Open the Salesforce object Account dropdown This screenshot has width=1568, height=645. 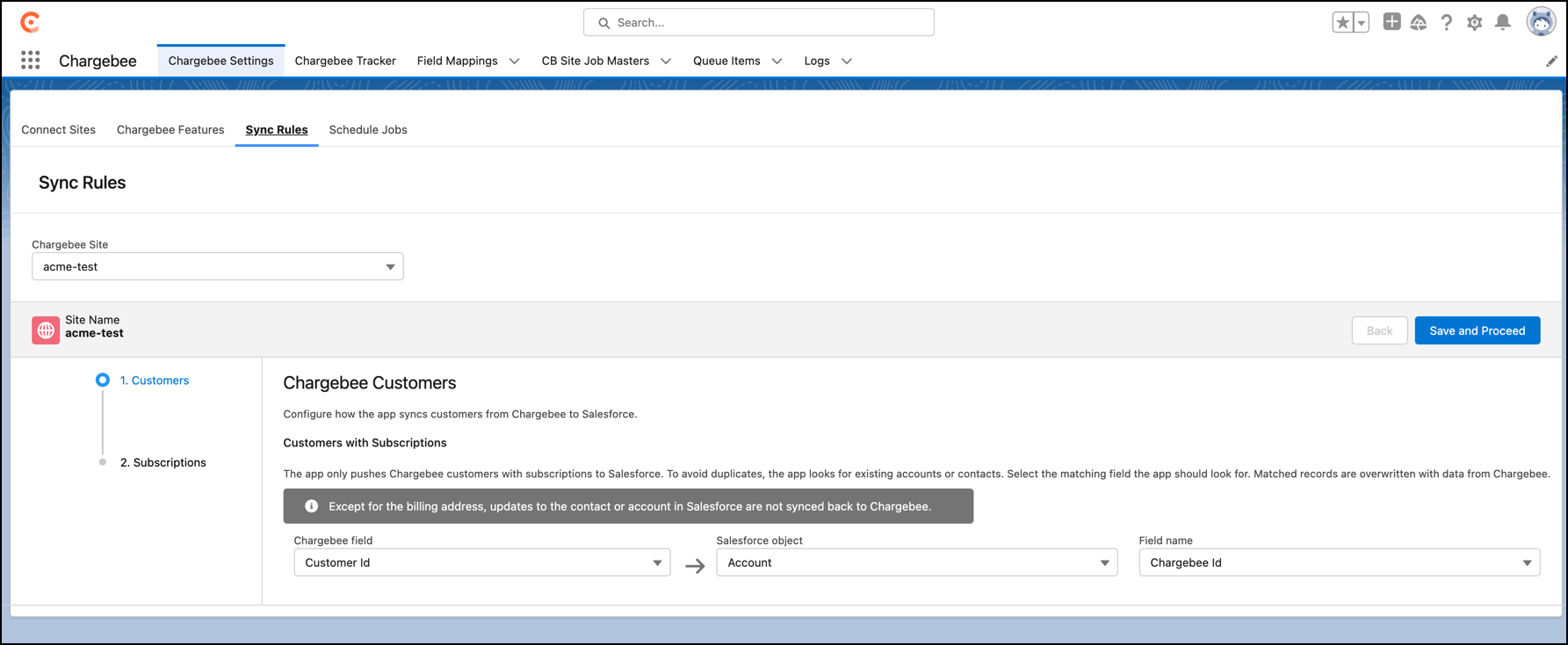tap(916, 562)
